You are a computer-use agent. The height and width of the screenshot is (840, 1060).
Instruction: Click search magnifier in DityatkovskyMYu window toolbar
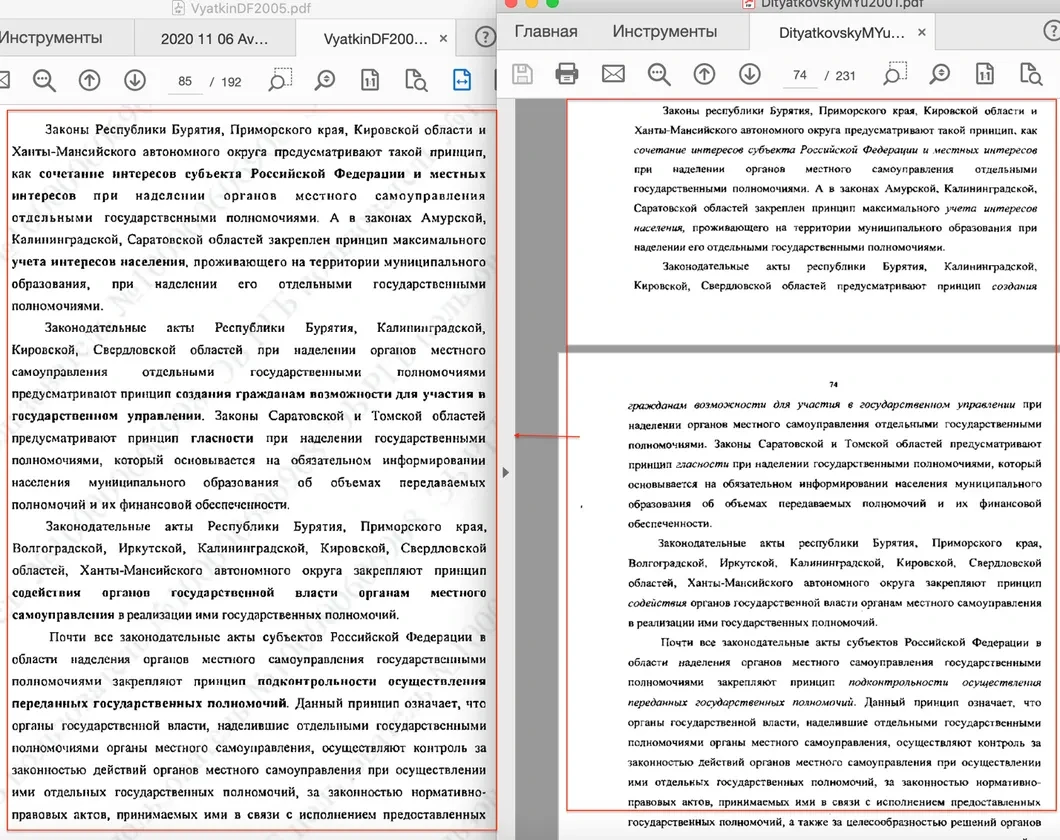pyautogui.click(x=658, y=73)
